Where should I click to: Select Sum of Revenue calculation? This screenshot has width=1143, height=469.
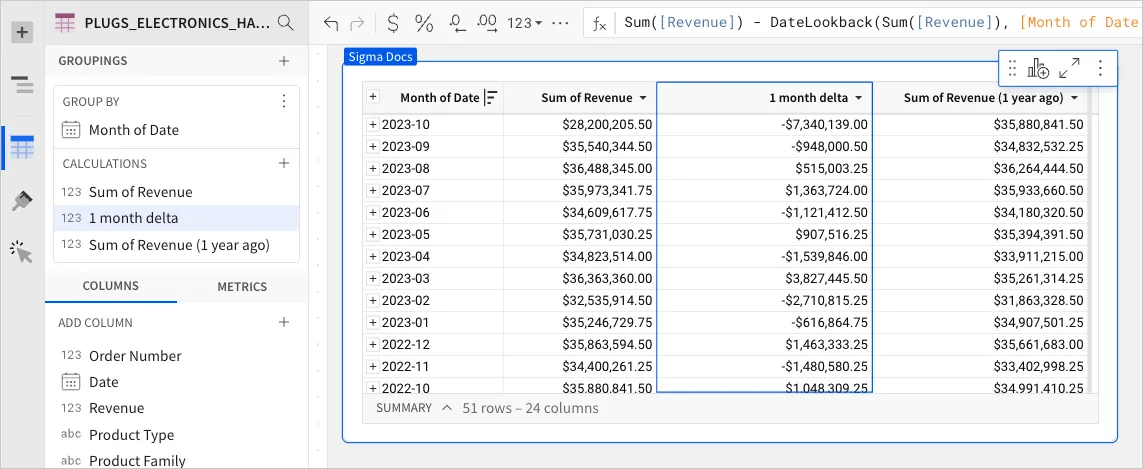pyautogui.click(x=176, y=192)
